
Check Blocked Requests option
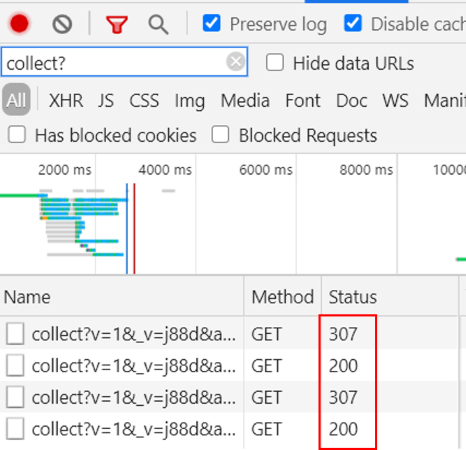(x=220, y=134)
